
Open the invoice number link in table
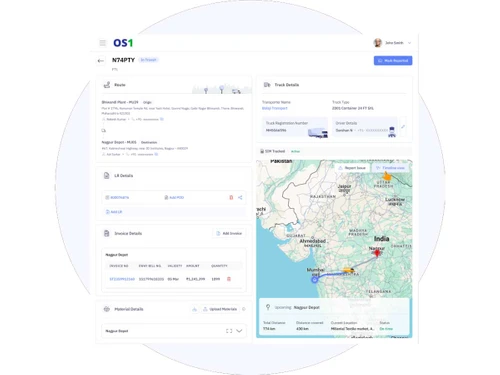122,279
